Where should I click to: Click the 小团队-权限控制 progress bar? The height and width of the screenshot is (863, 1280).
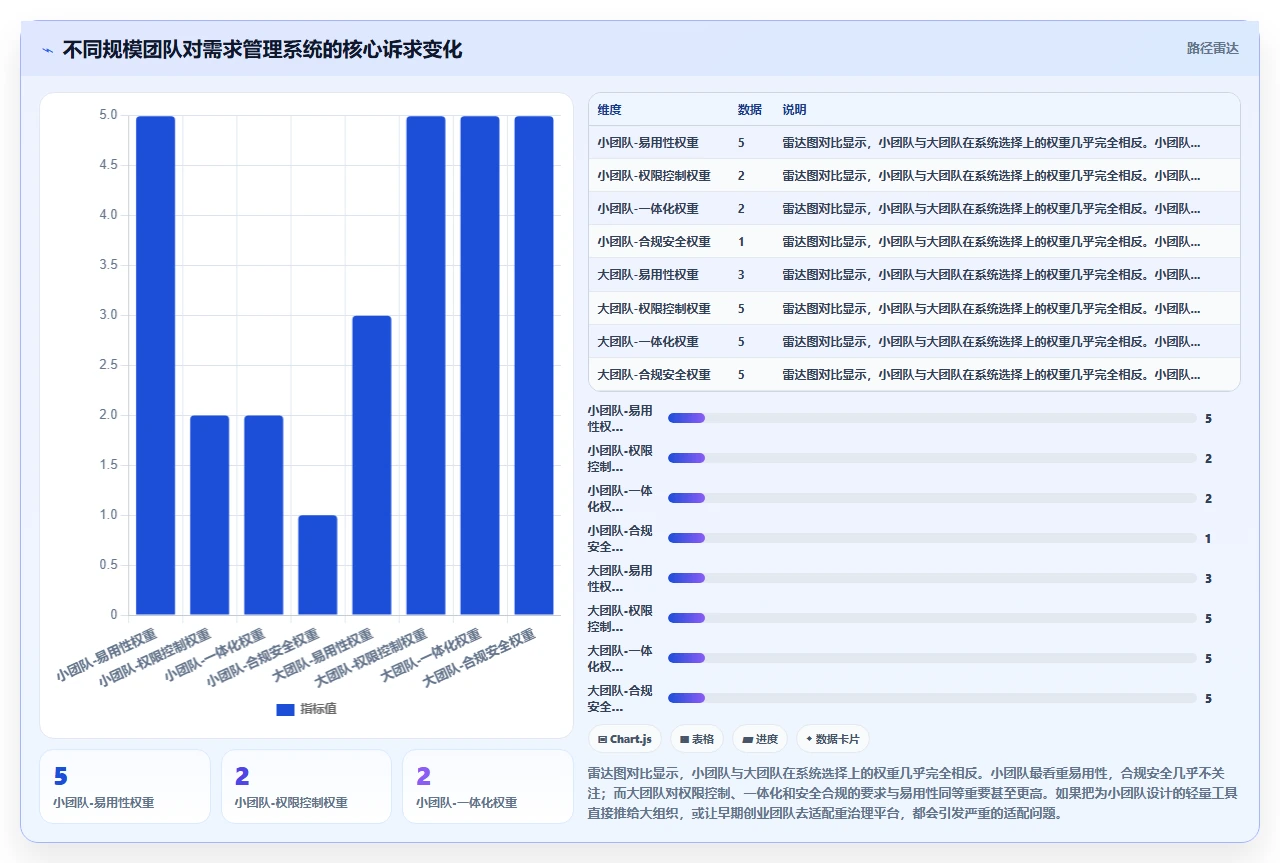click(x=932, y=458)
